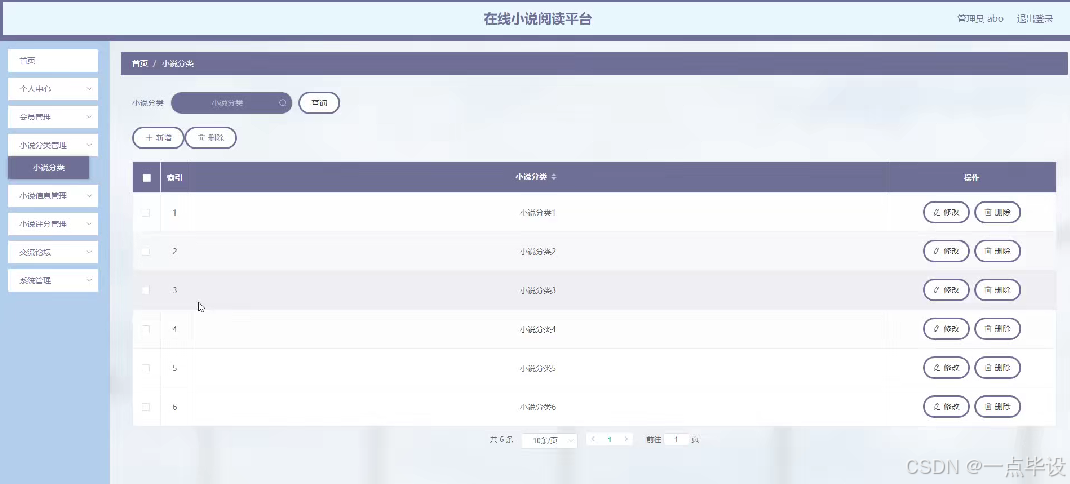The image size is (1070, 484).
Task: Open the page size dropdown (10条/页)
Action: pyautogui.click(x=549, y=440)
